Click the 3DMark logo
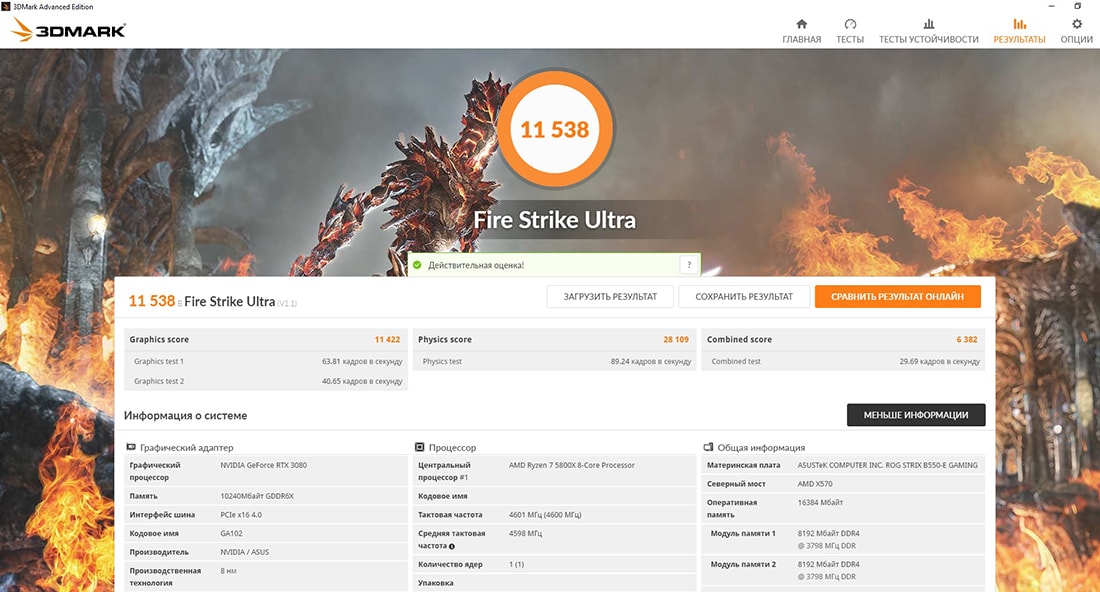This screenshot has height=592, width=1100. tap(69, 30)
